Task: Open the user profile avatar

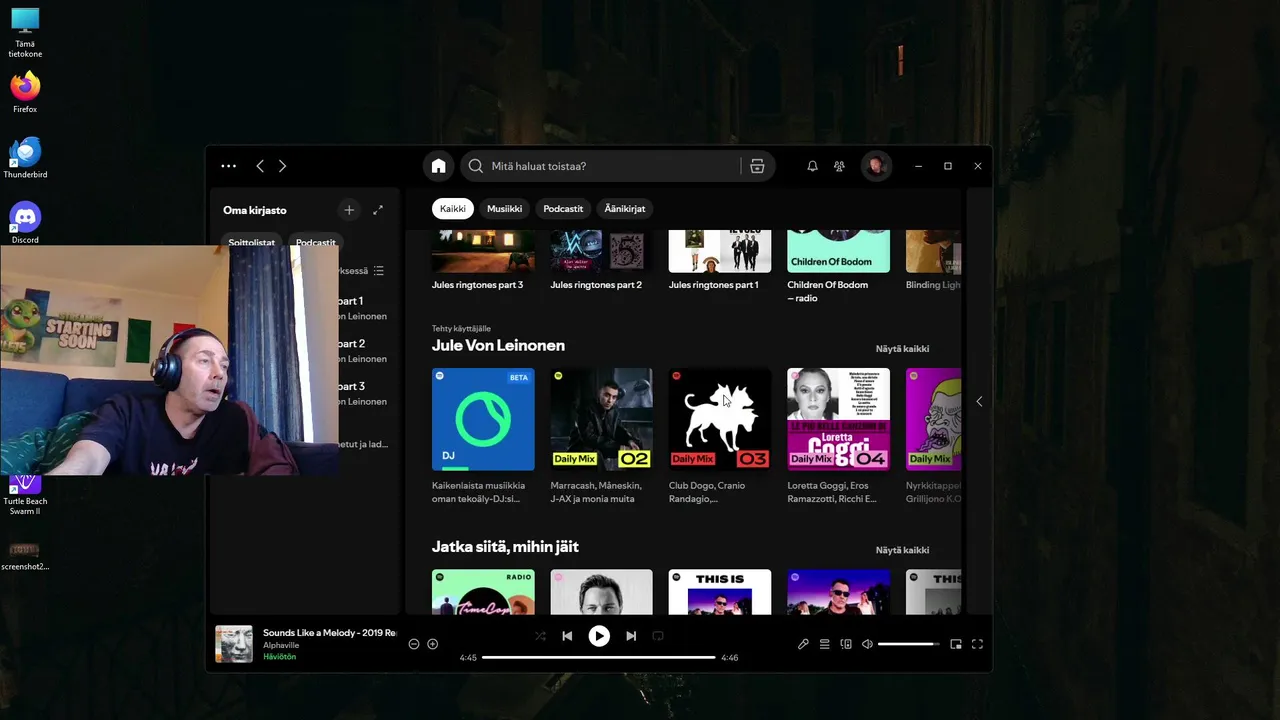Action: pyautogui.click(x=876, y=166)
